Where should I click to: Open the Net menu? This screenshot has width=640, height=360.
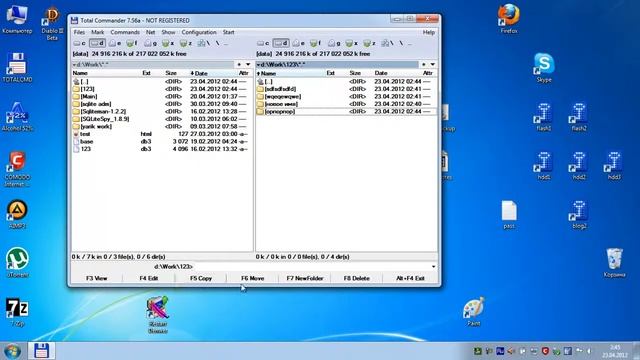pyautogui.click(x=151, y=32)
